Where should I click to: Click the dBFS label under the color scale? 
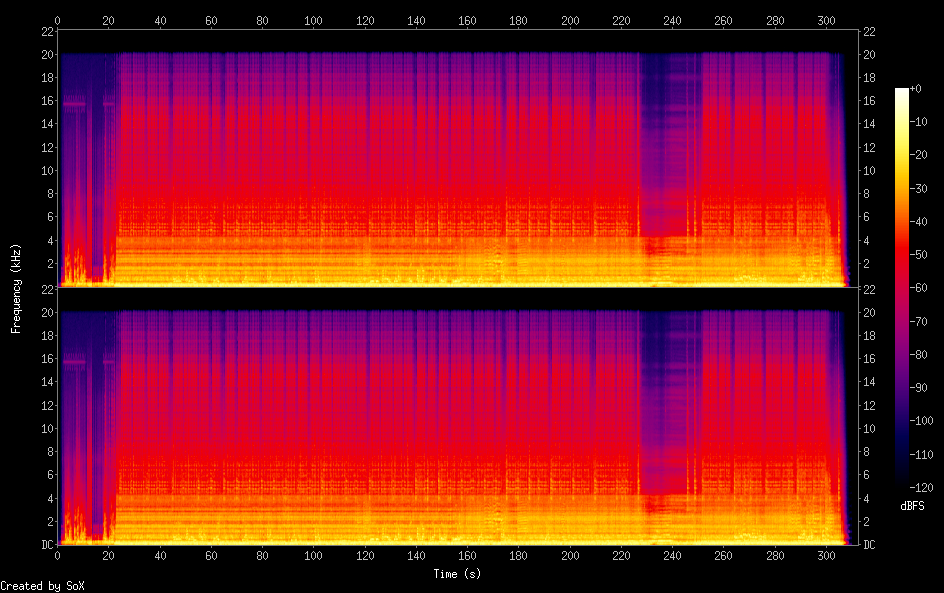tap(912, 507)
